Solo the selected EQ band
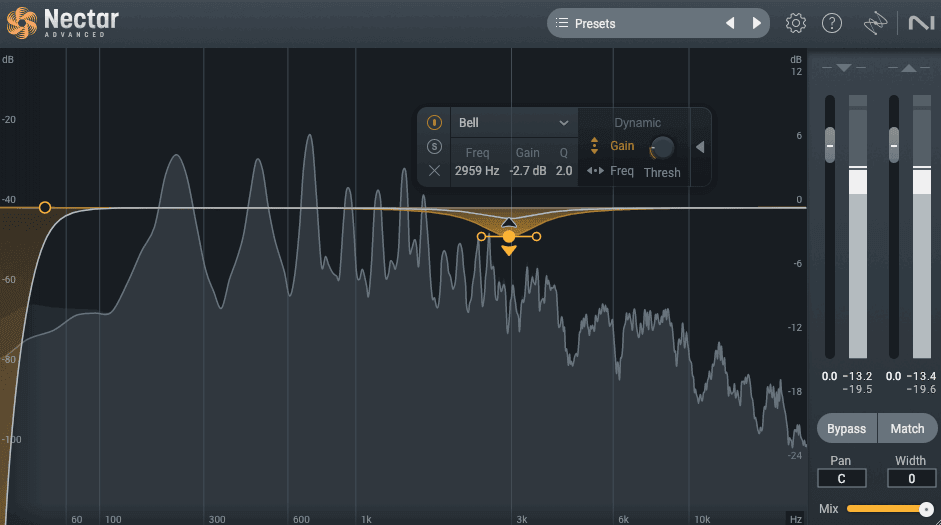Viewport: 941px width, 525px height. click(434, 146)
